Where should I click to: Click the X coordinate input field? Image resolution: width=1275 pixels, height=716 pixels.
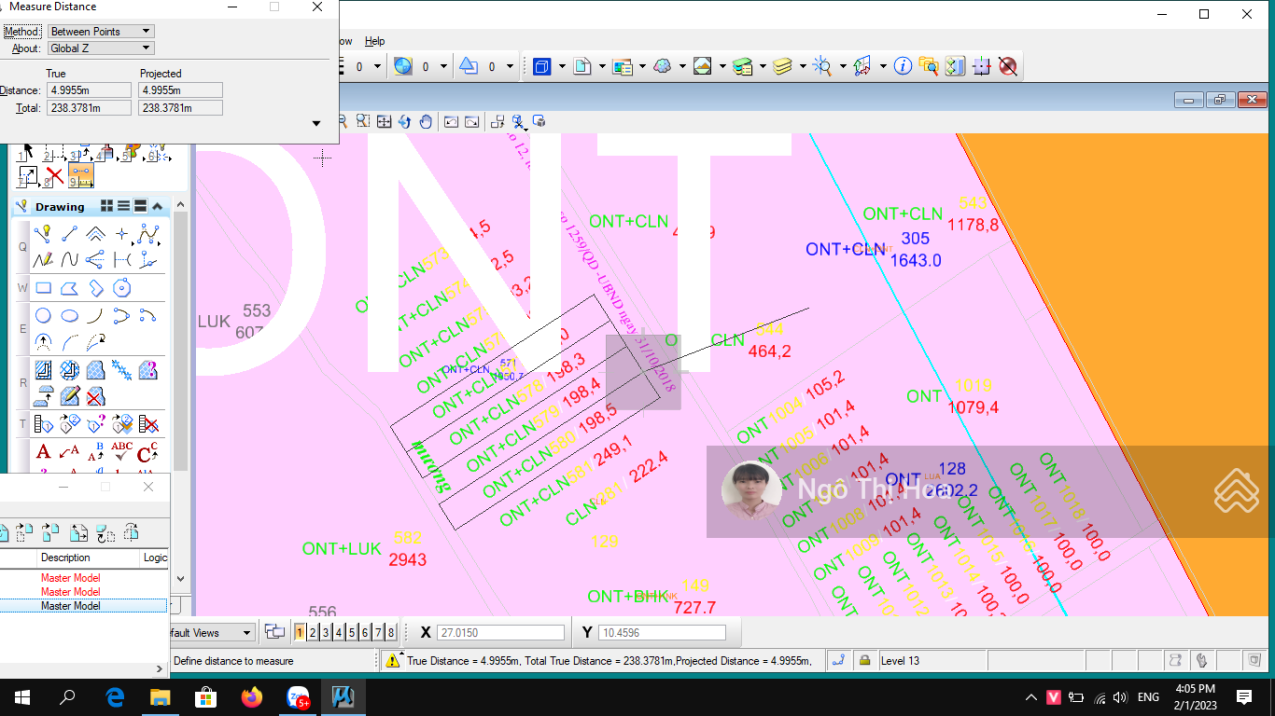click(500, 633)
